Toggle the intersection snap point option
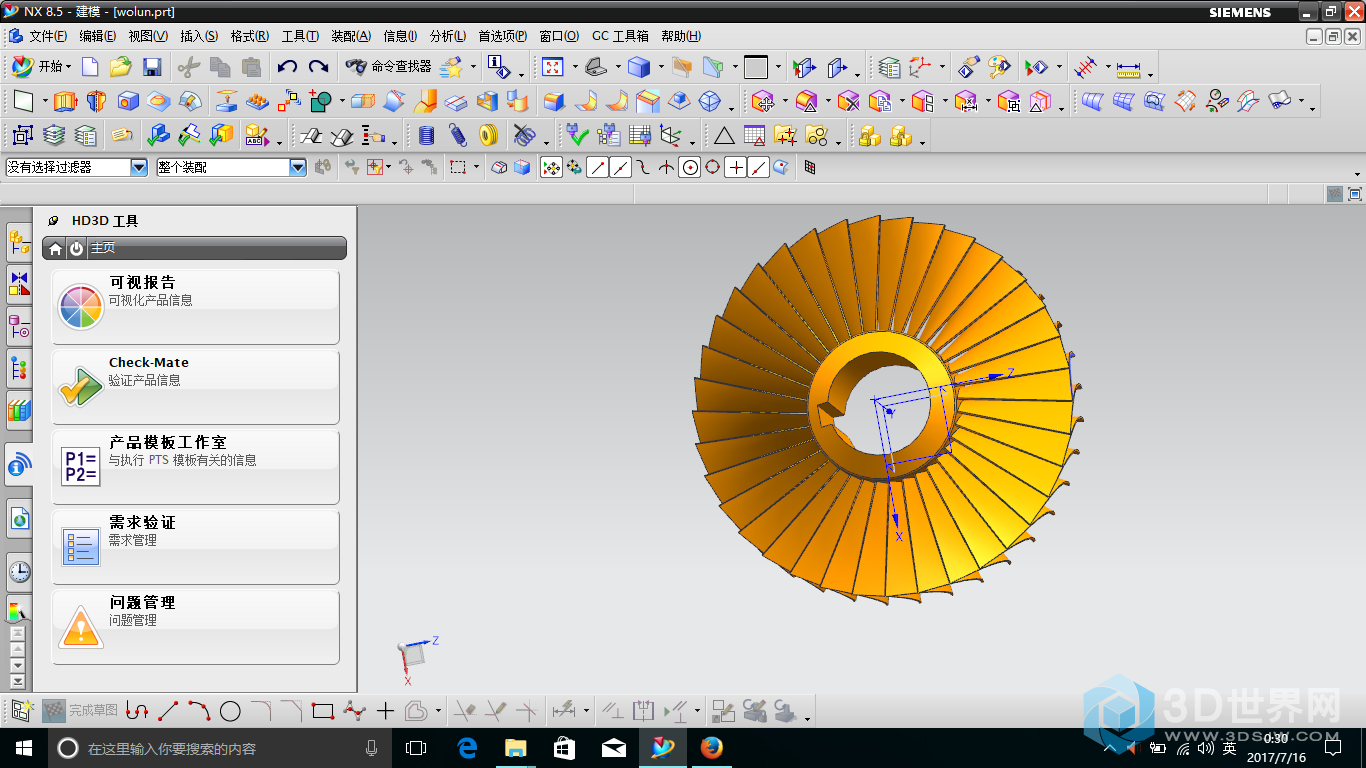Viewport: 1366px width, 768px height. coord(667,168)
